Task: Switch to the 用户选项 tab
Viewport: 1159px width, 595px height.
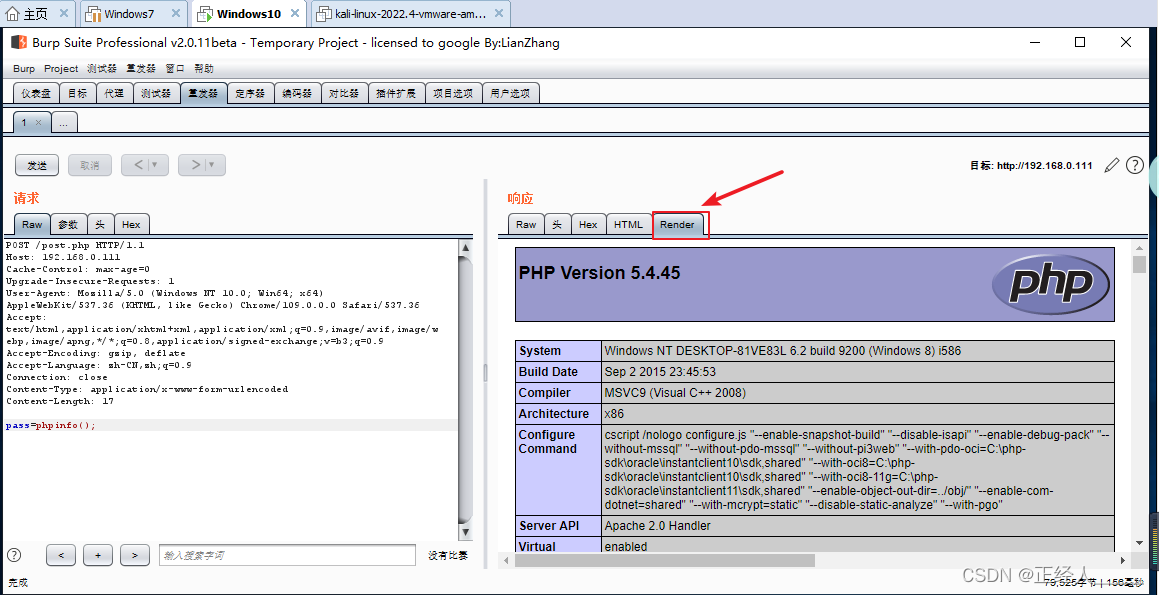Action: pyautogui.click(x=511, y=93)
